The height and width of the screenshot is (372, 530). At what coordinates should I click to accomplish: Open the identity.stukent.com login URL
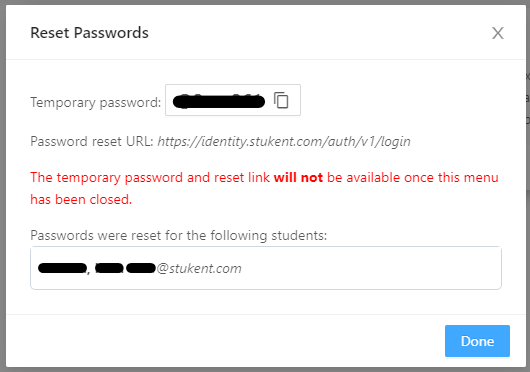click(284, 141)
